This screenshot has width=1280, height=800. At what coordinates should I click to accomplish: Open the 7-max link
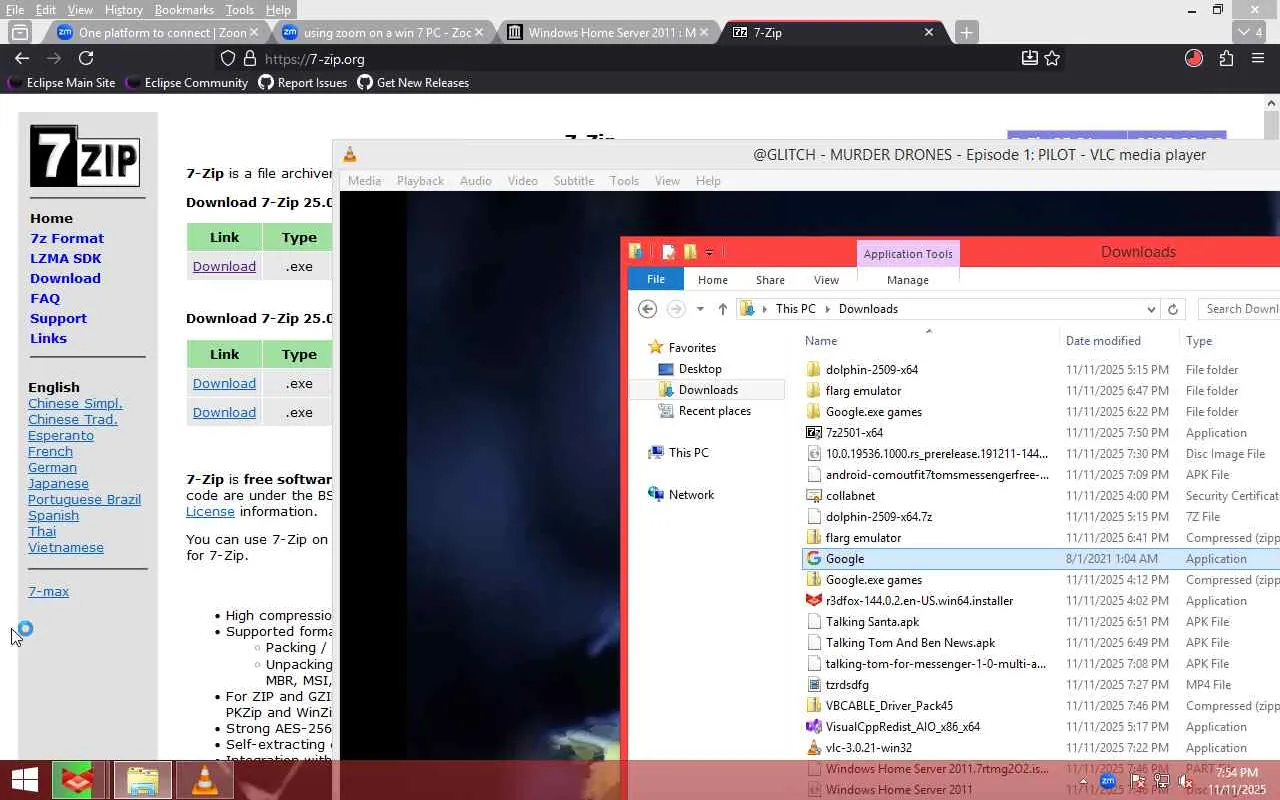pos(48,591)
